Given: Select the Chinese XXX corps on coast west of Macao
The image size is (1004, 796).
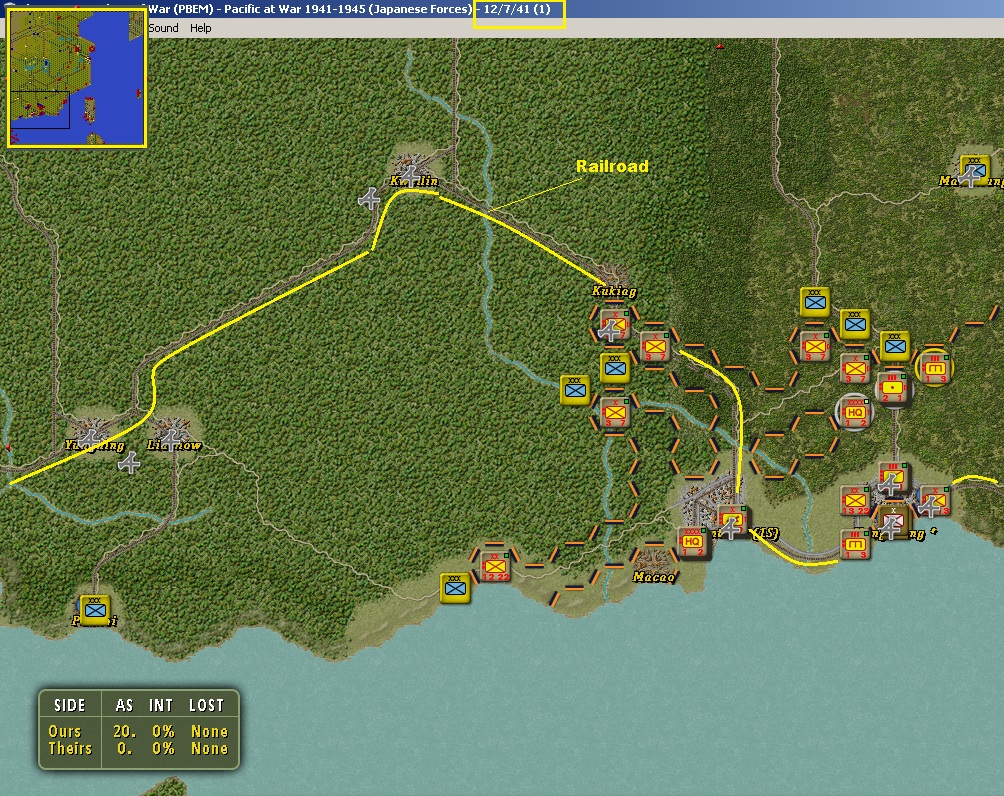Looking at the screenshot, I should [x=455, y=588].
